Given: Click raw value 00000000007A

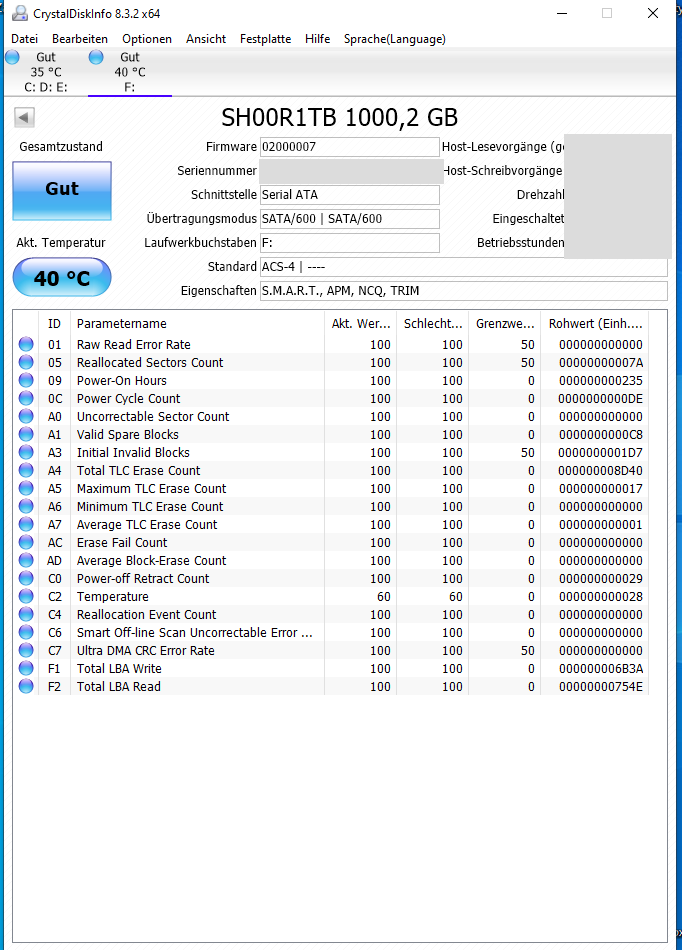Looking at the screenshot, I should point(601,362).
